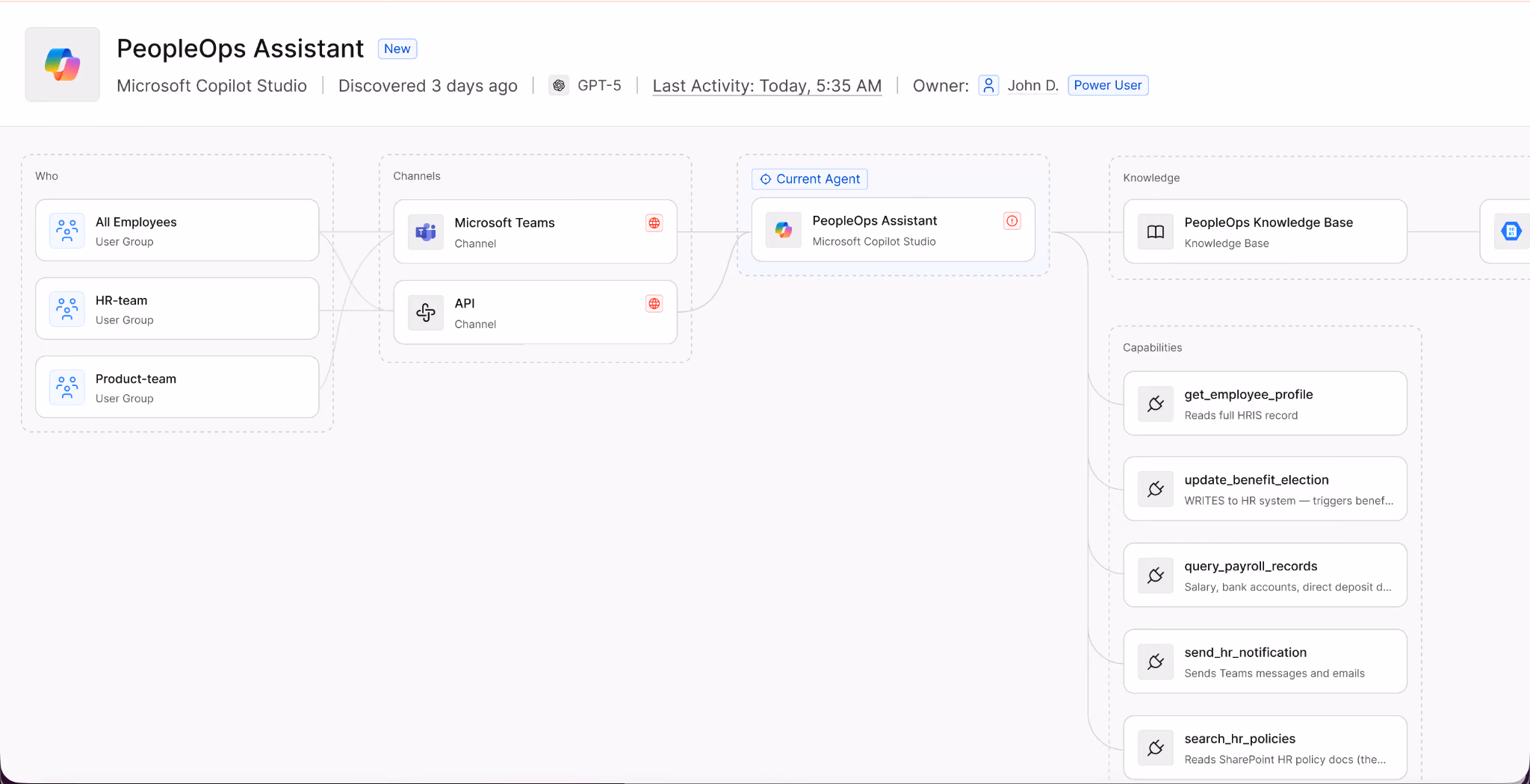Open owner John D. link
The height and width of the screenshot is (784, 1530).
[x=1032, y=86]
